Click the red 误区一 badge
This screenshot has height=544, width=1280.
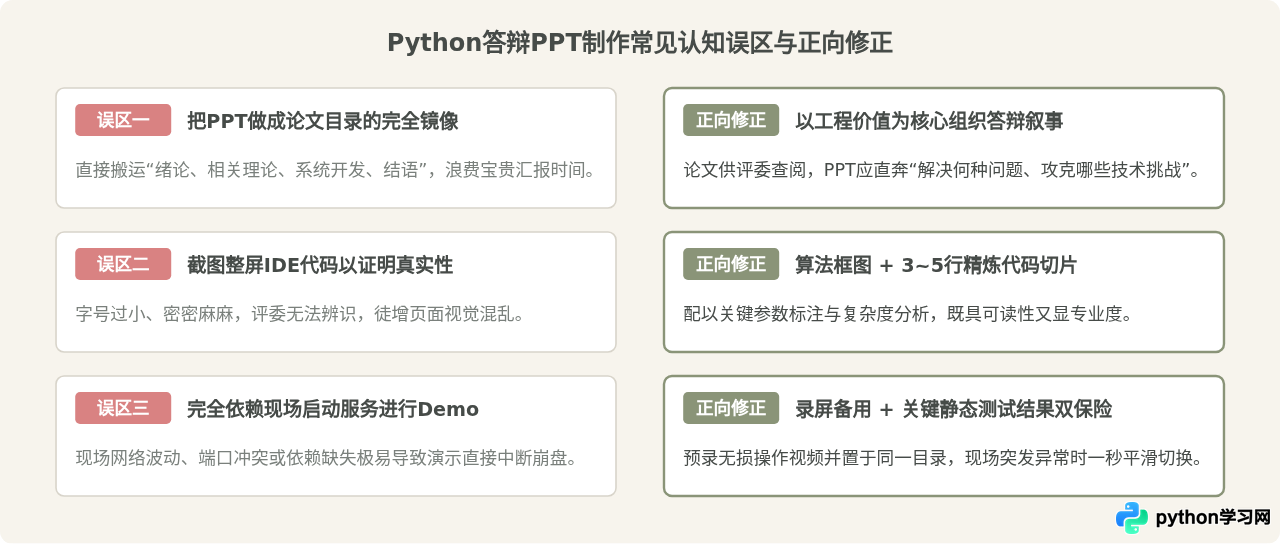[x=123, y=120]
